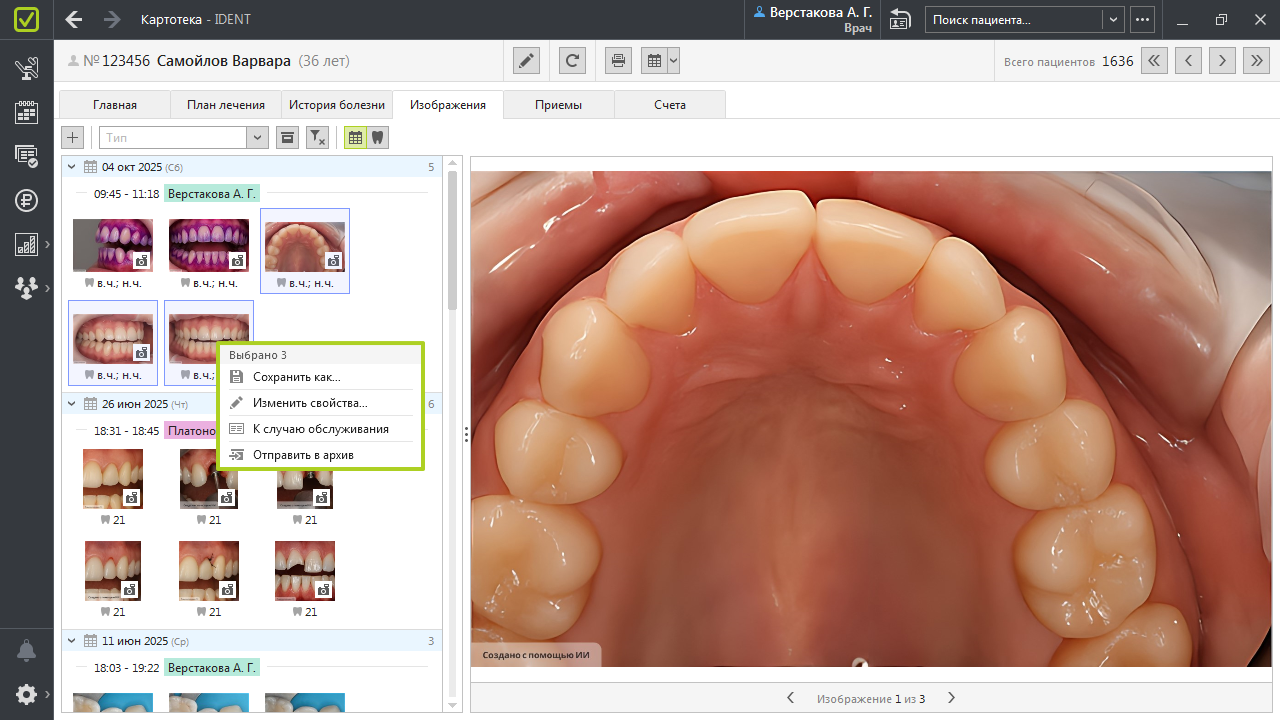
Task: Open the Тип filter dropdown
Action: [x=257, y=138]
